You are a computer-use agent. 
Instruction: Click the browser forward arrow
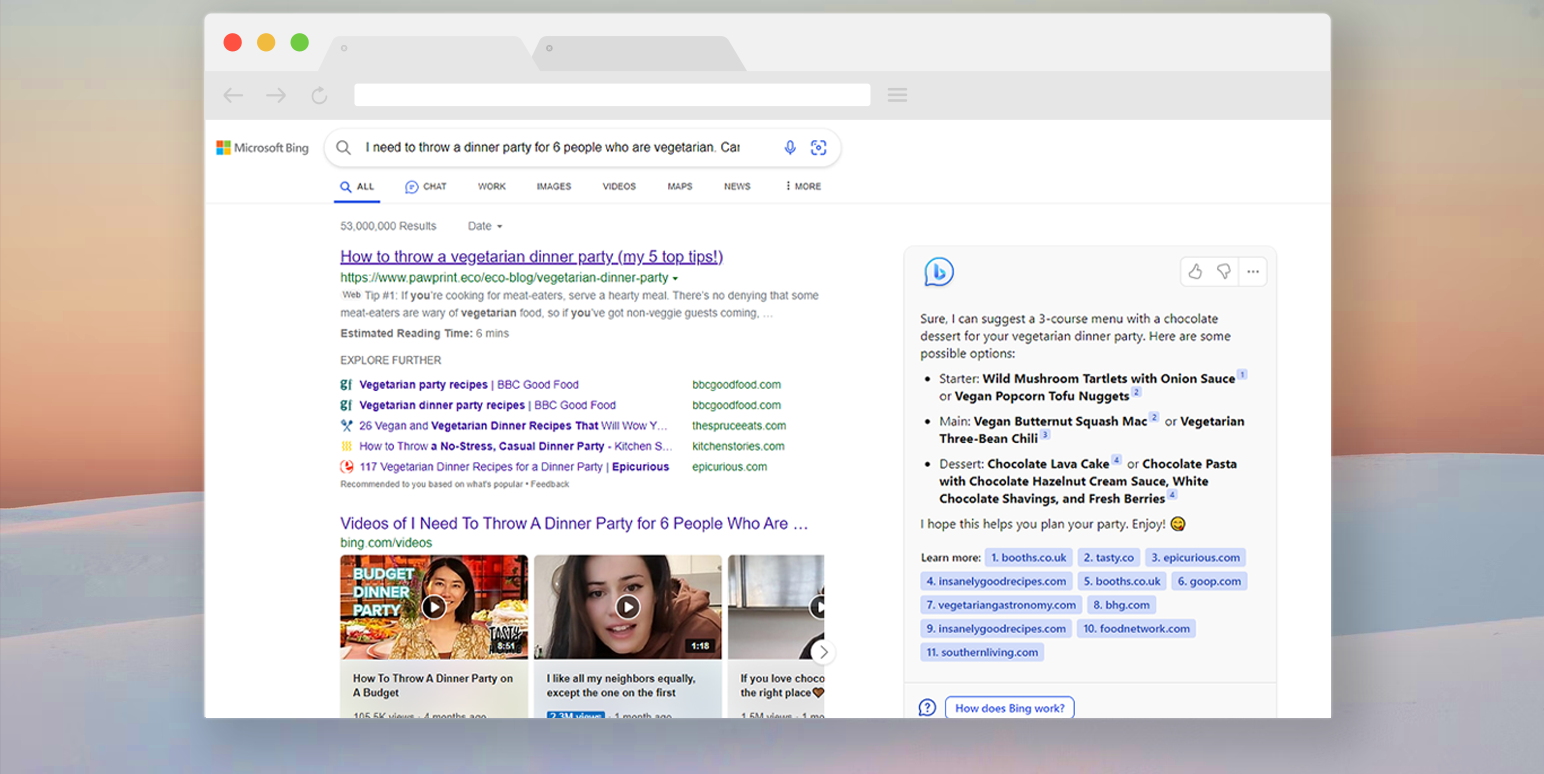pos(276,95)
